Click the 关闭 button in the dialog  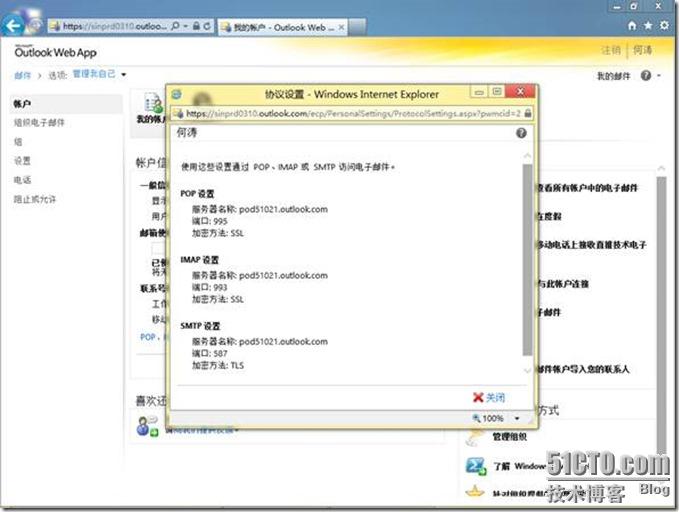pyautogui.click(x=489, y=397)
